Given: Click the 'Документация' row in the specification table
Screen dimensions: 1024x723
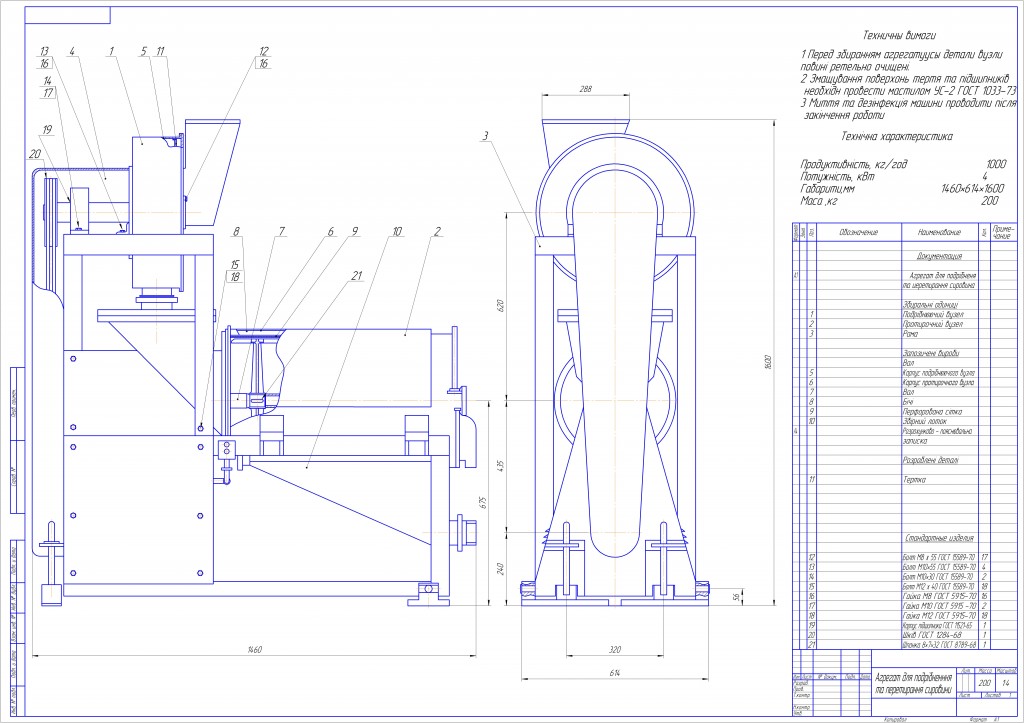Looking at the screenshot, I should (x=931, y=257).
